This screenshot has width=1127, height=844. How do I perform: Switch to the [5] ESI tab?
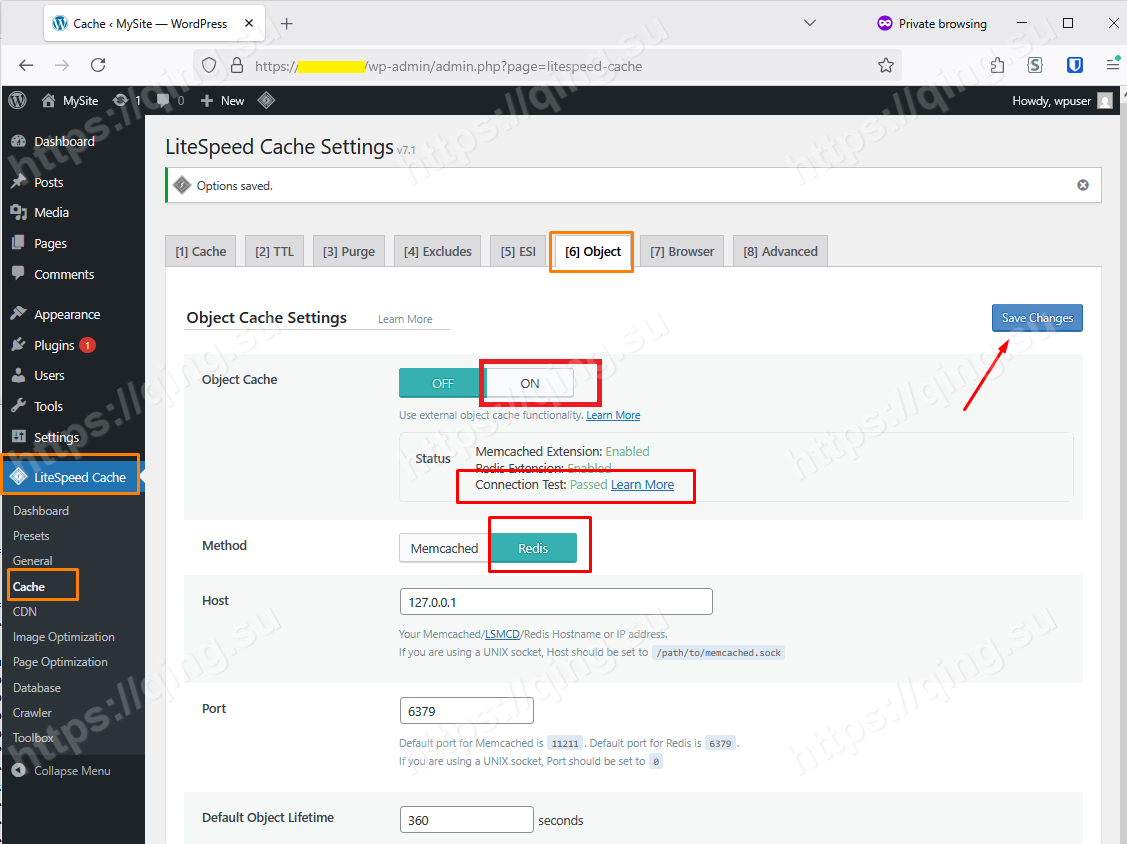point(518,252)
